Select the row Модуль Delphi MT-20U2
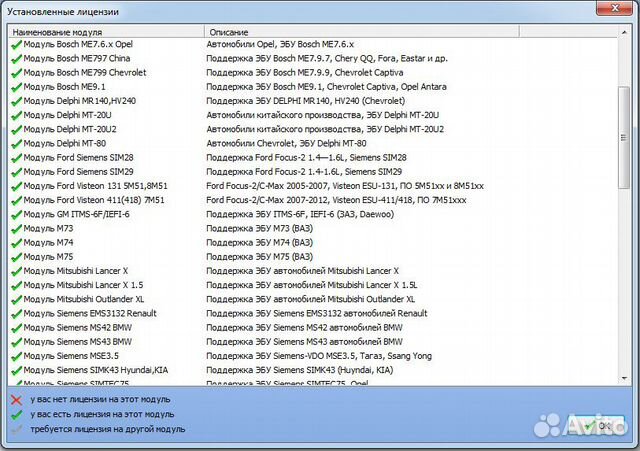640x451 pixels. [x=313, y=129]
